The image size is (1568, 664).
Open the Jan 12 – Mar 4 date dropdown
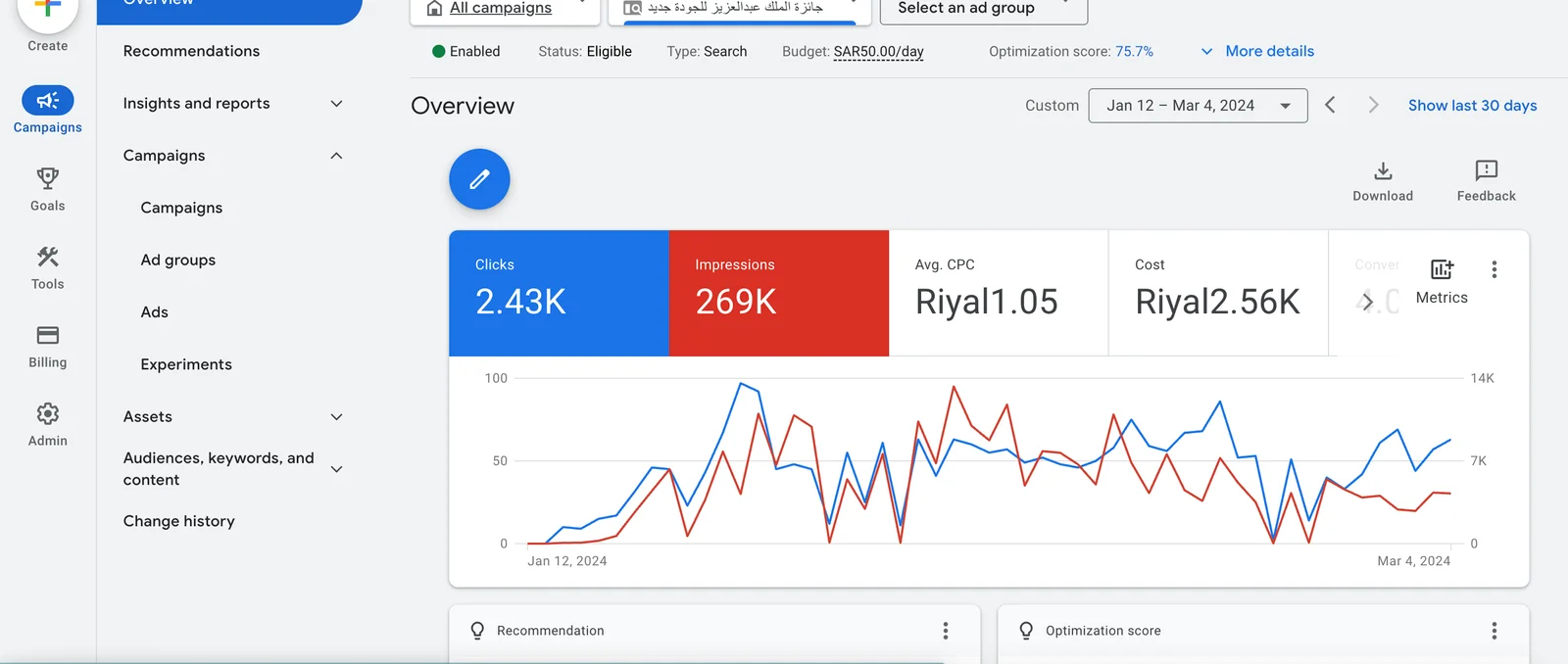(x=1198, y=106)
